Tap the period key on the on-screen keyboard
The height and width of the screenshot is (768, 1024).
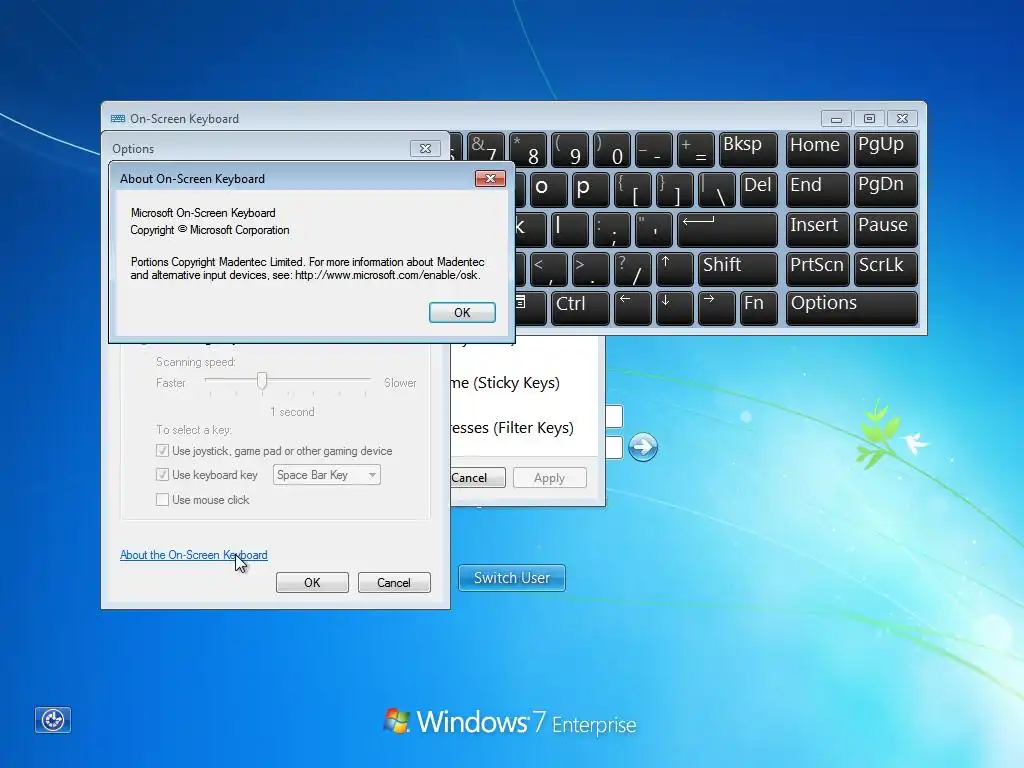point(590,269)
